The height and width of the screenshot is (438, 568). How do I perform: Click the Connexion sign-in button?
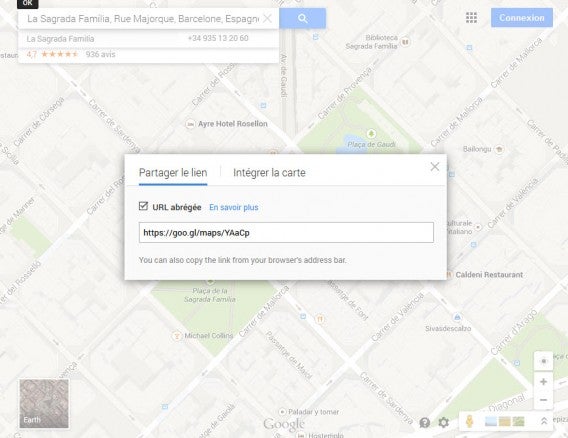pos(522,18)
